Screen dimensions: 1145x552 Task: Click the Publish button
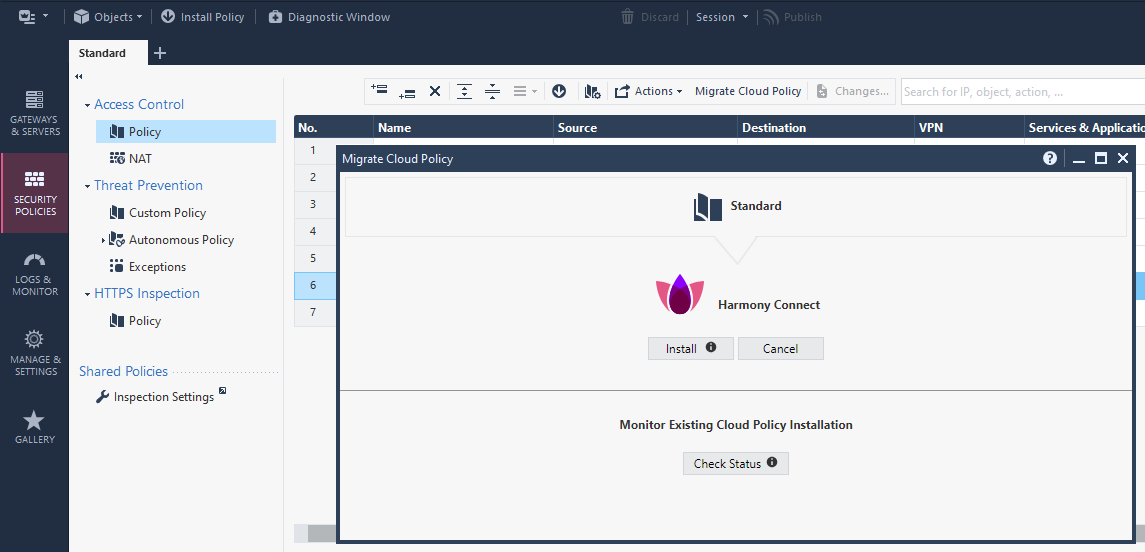[792, 17]
